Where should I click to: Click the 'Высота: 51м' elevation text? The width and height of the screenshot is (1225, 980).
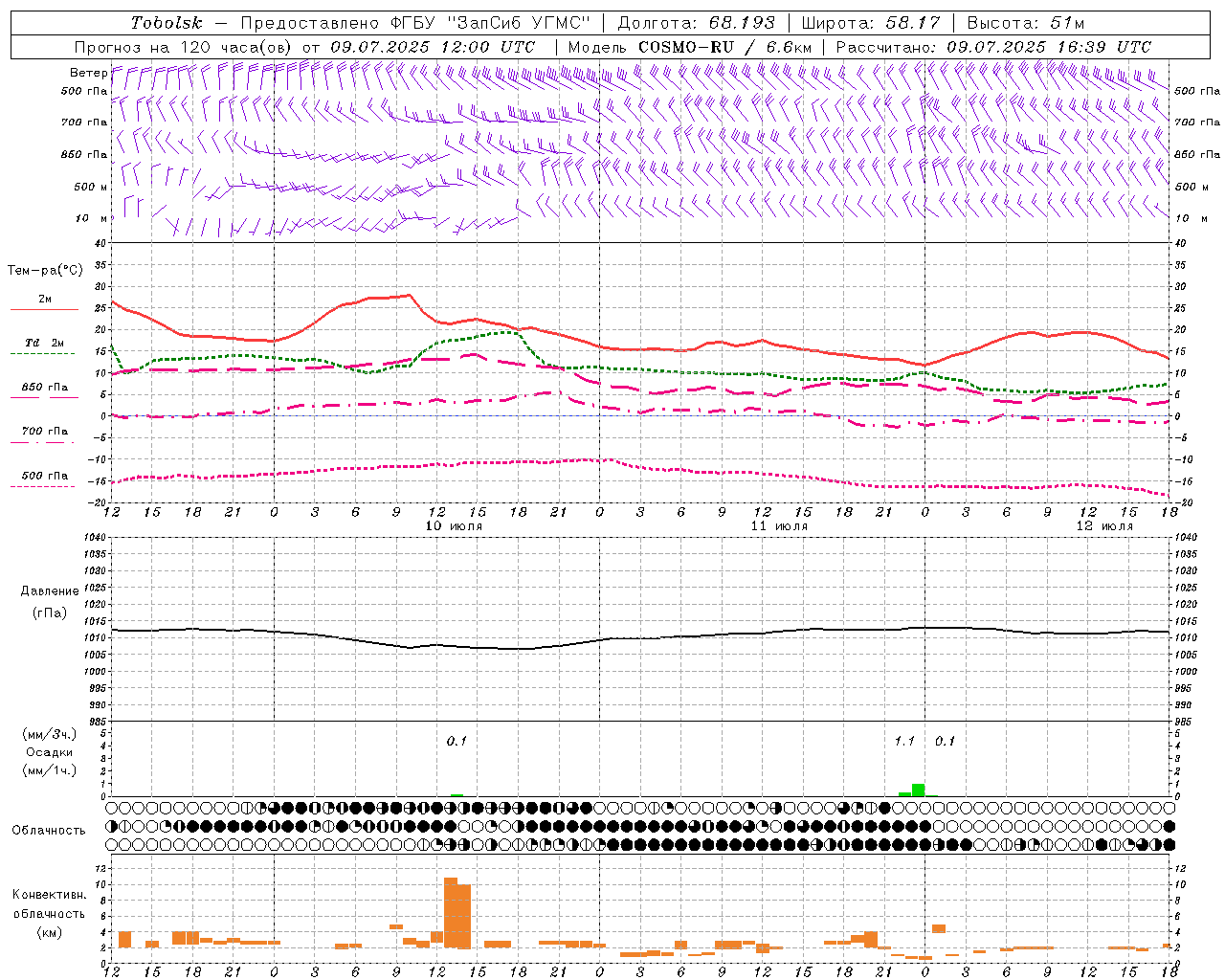1026,22
